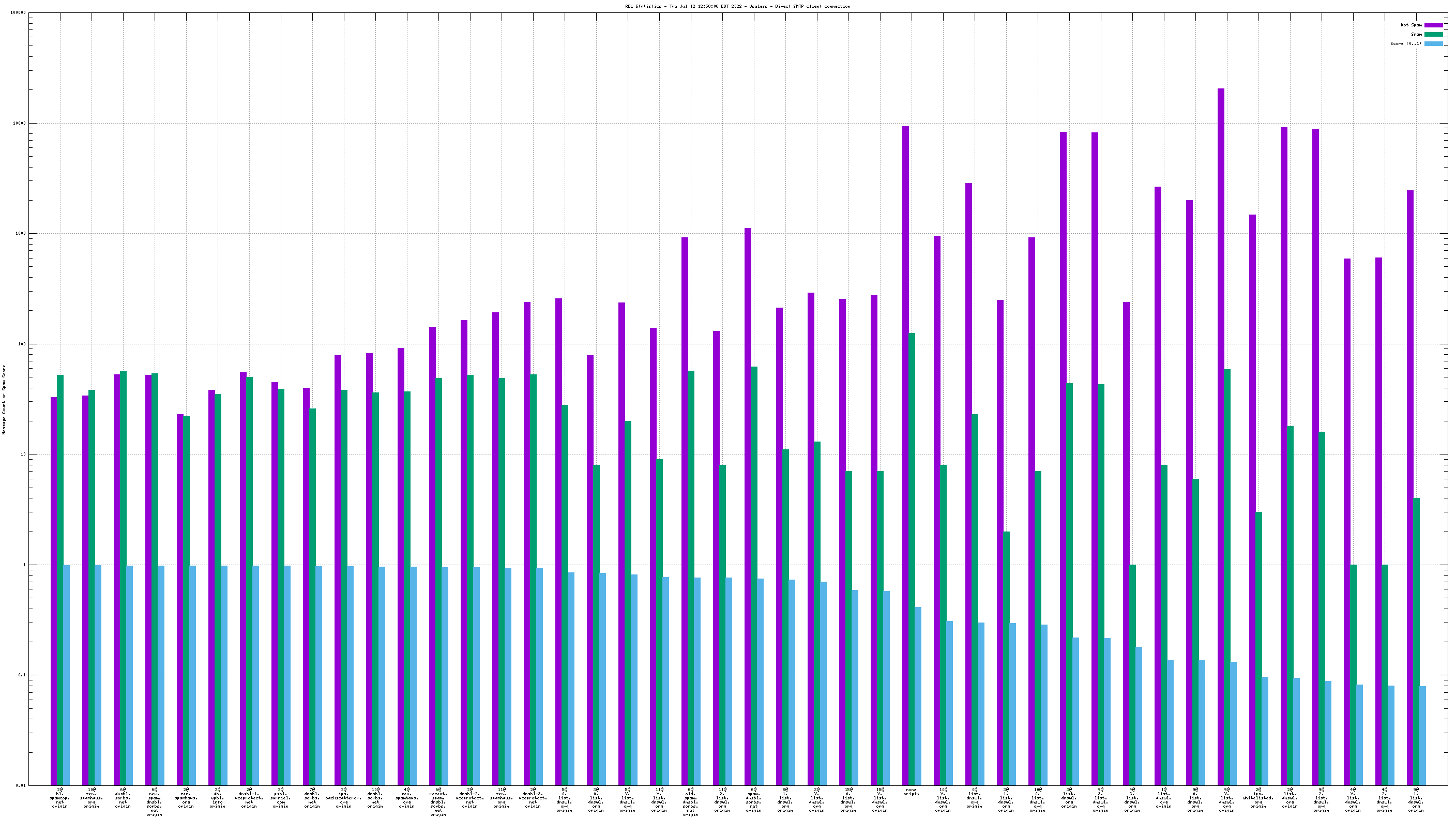Click the RBL Statistics chart title
The height and width of the screenshot is (819, 1456).
coord(737,6)
